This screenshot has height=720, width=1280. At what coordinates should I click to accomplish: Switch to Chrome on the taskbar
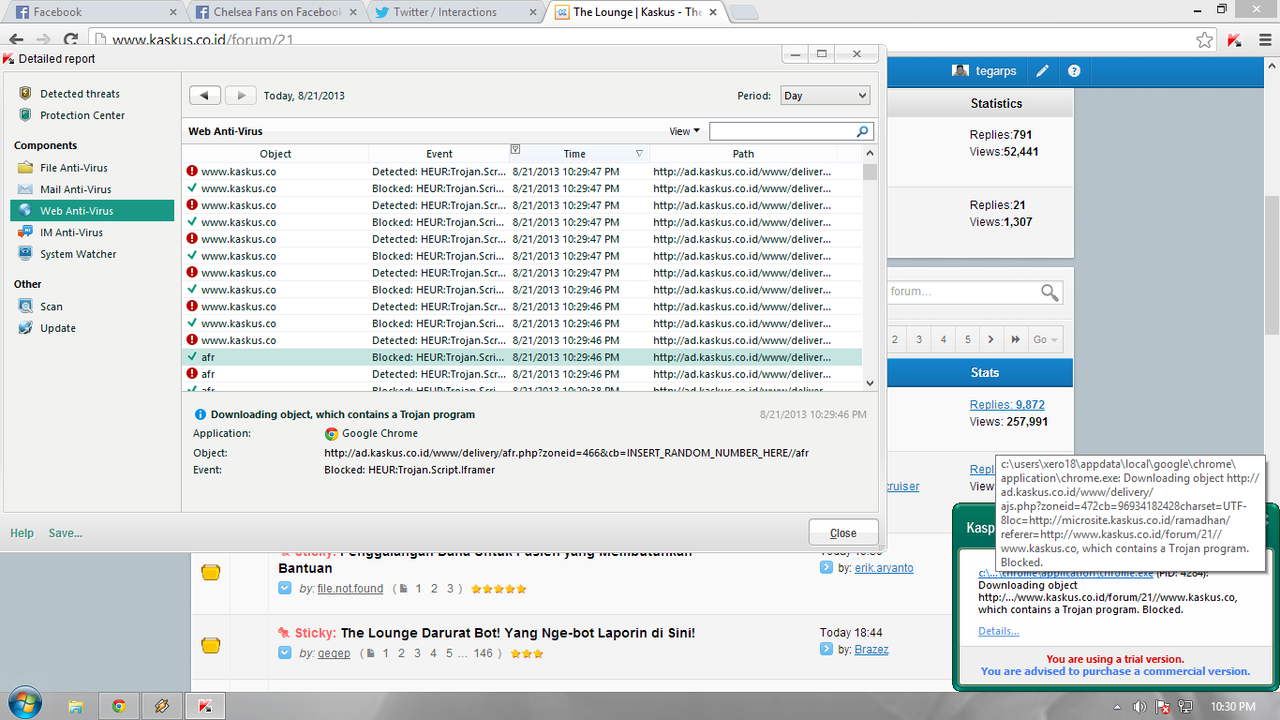(118, 706)
